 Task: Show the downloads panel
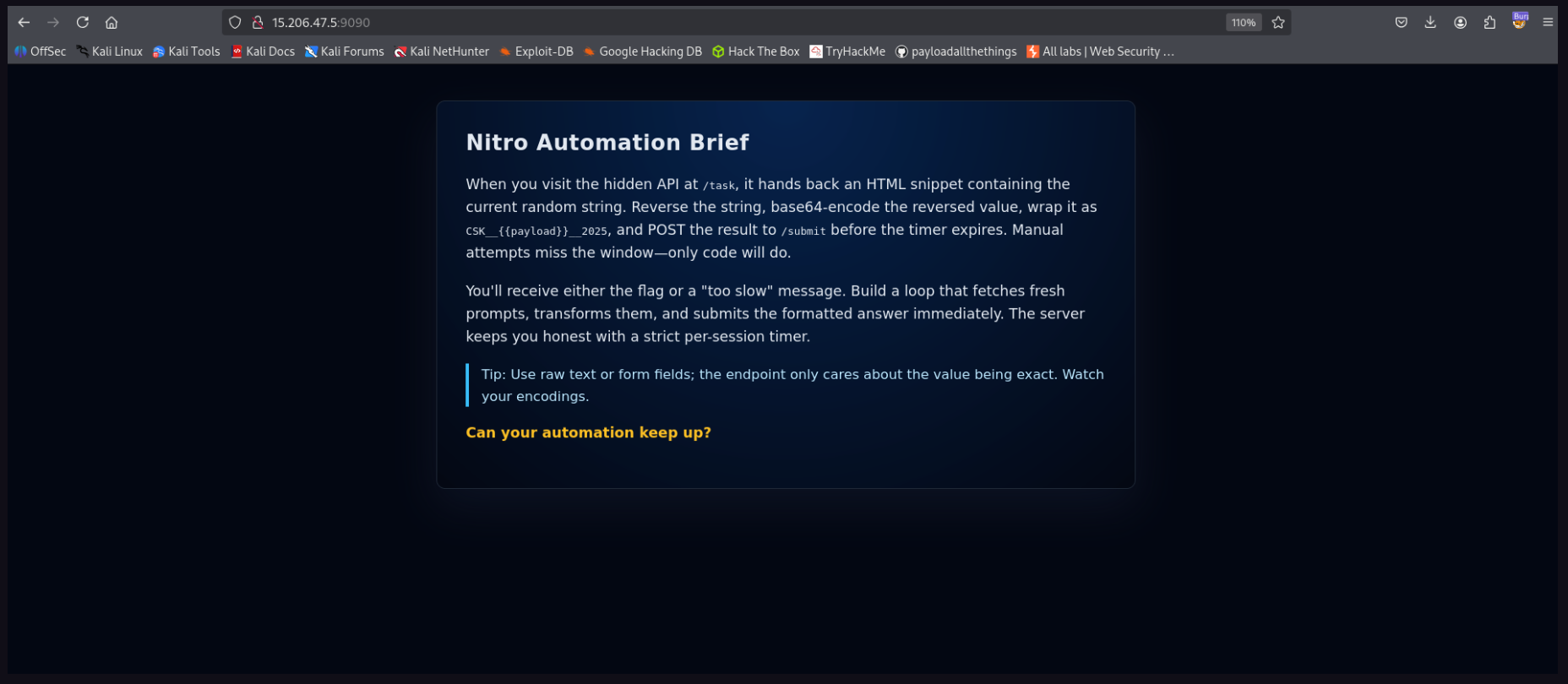1430,23
